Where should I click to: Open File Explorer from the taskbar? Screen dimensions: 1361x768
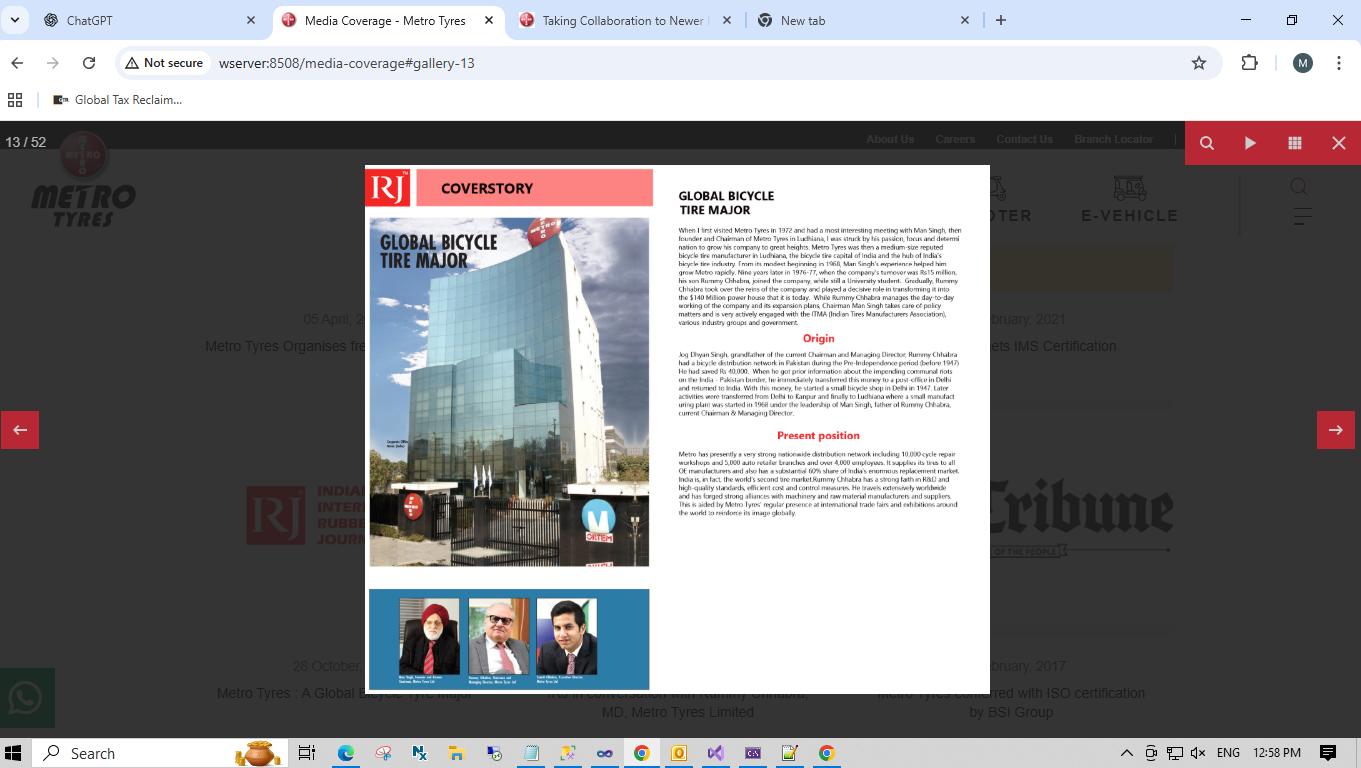point(457,753)
